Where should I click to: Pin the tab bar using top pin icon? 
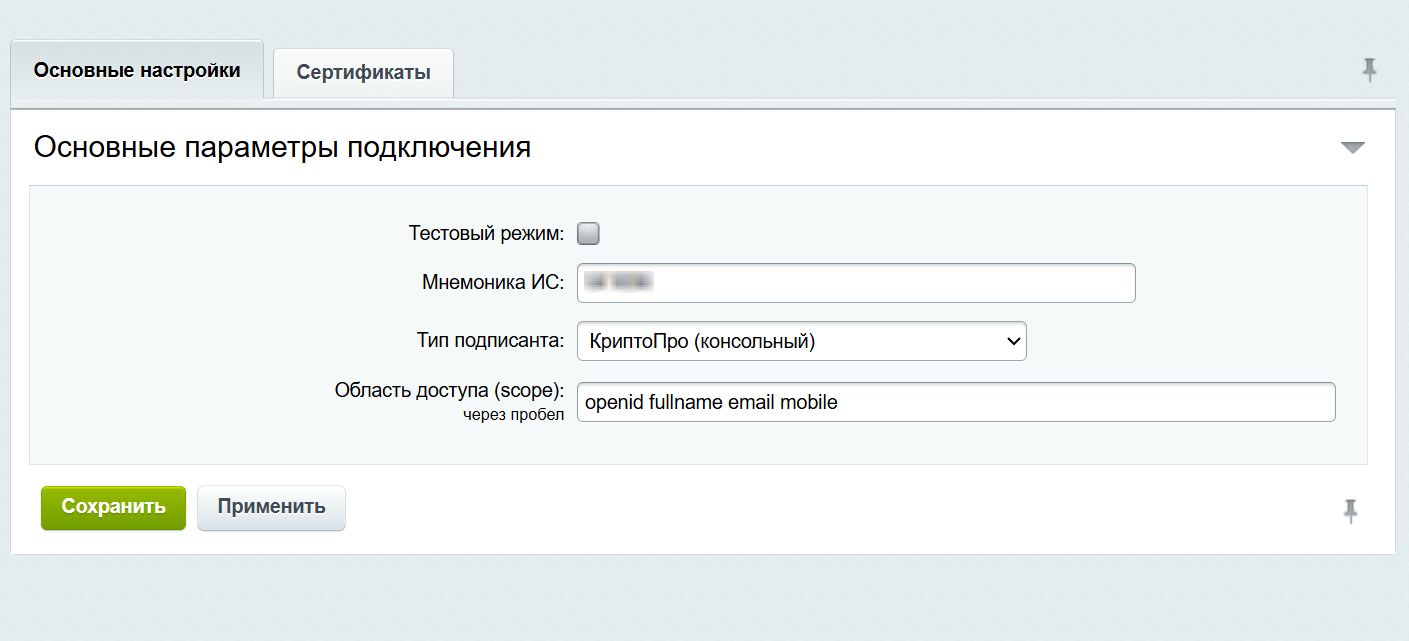point(1369,70)
